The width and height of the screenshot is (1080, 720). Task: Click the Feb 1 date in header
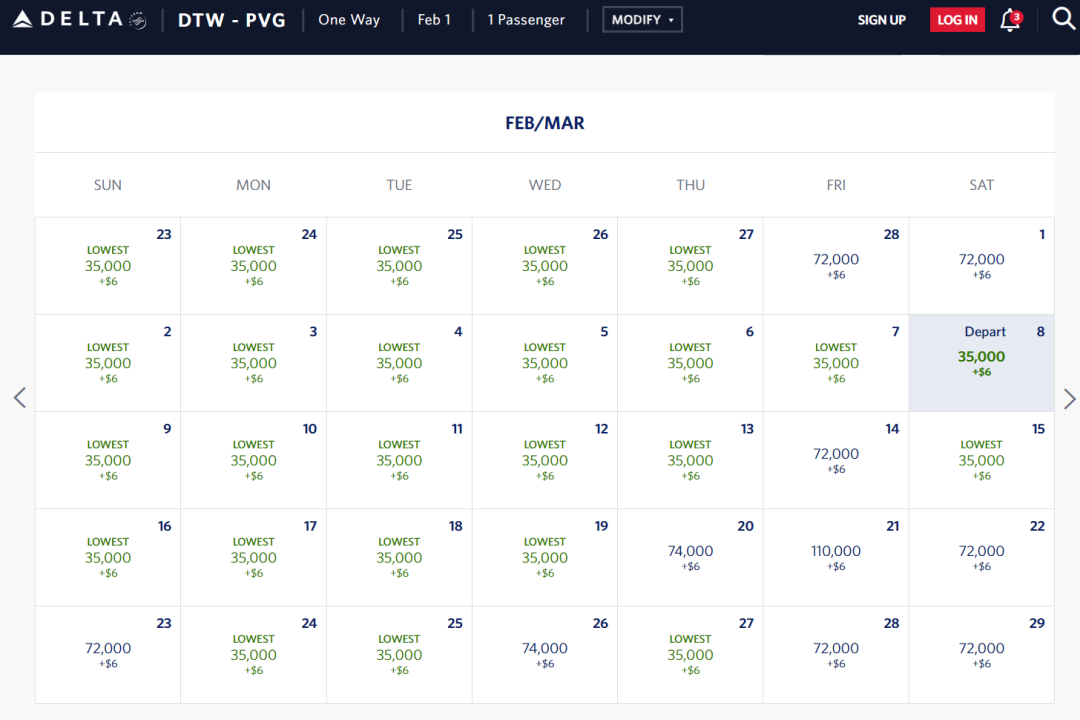(434, 20)
